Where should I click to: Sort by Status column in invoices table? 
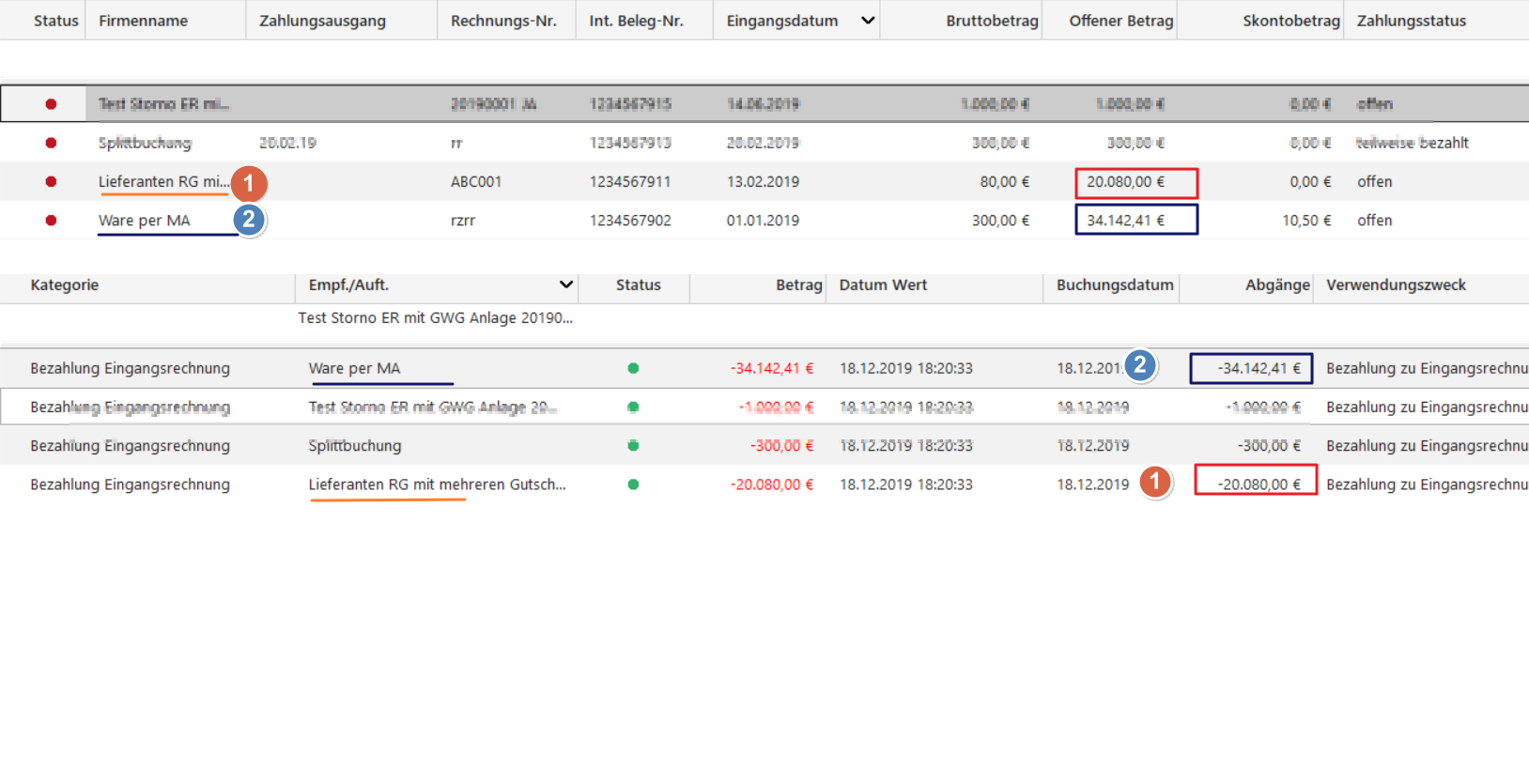pos(56,21)
